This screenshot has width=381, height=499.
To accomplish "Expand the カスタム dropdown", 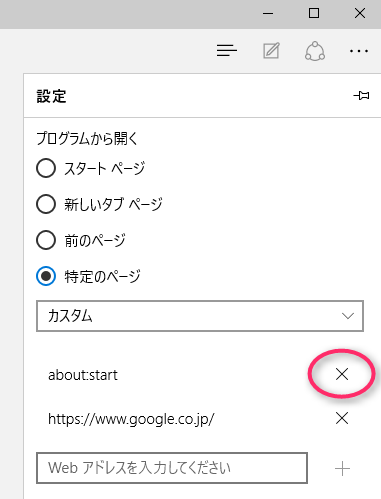I will [x=200, y=316].
